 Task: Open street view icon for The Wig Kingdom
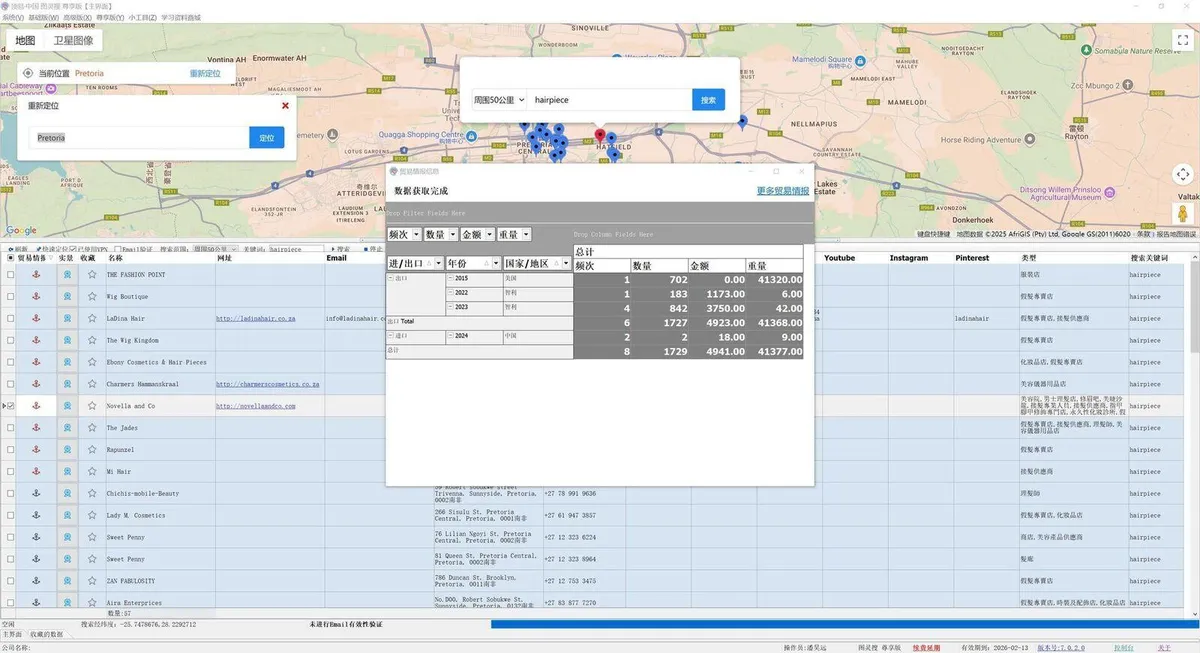tap(67, 340)
